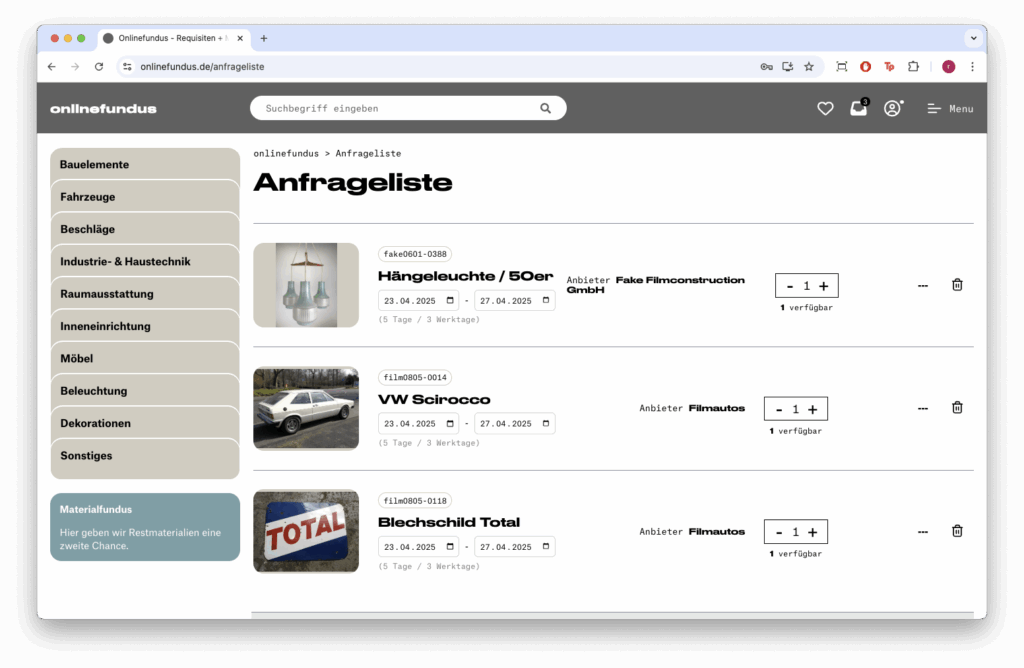
Task: Delete Blechschild Total with trash icon
Action: pyautogui.click(x=957, y=531)
